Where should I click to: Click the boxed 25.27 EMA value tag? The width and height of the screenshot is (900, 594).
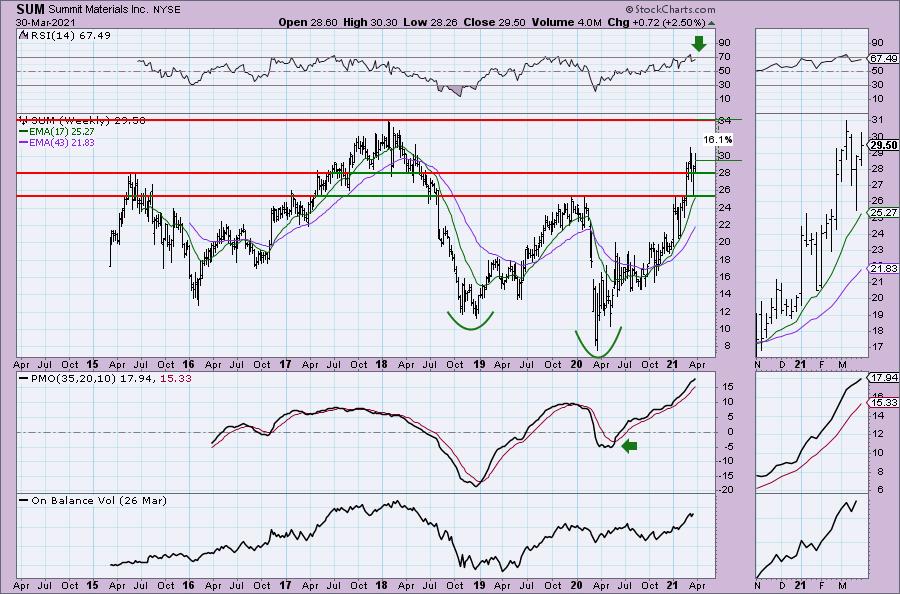(885, 212)
